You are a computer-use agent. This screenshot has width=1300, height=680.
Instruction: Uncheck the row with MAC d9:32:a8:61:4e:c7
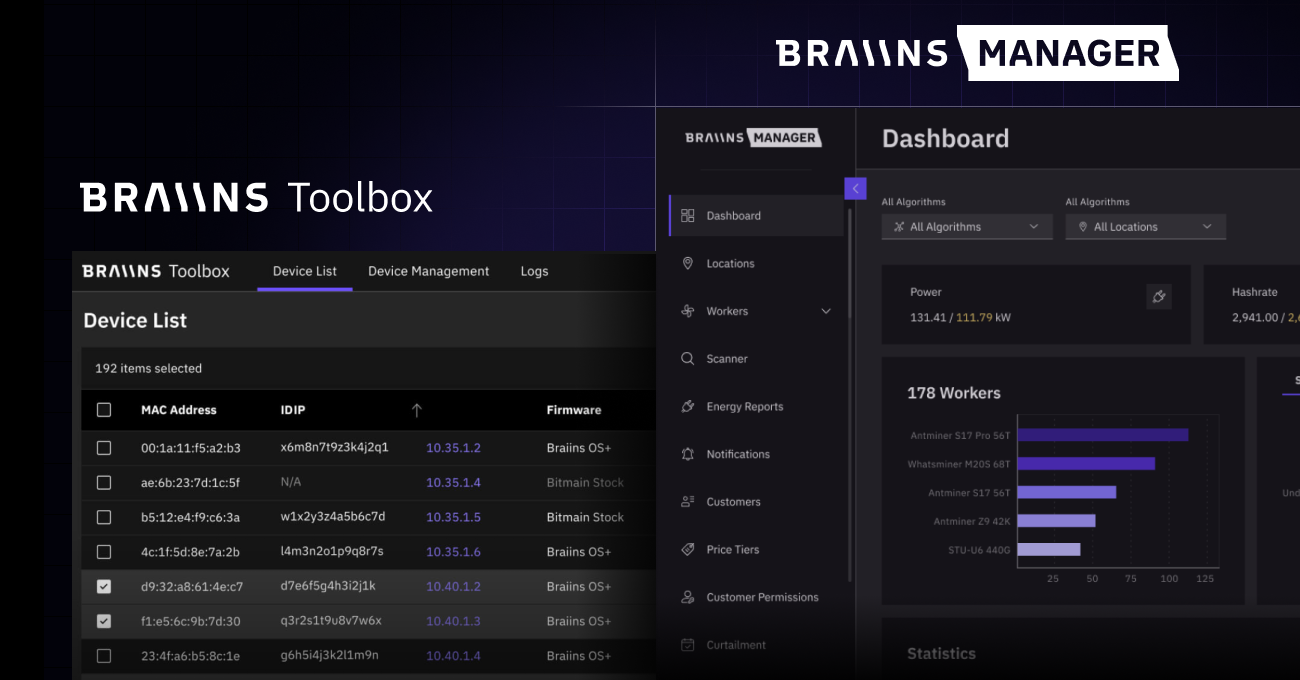point(104,587)
